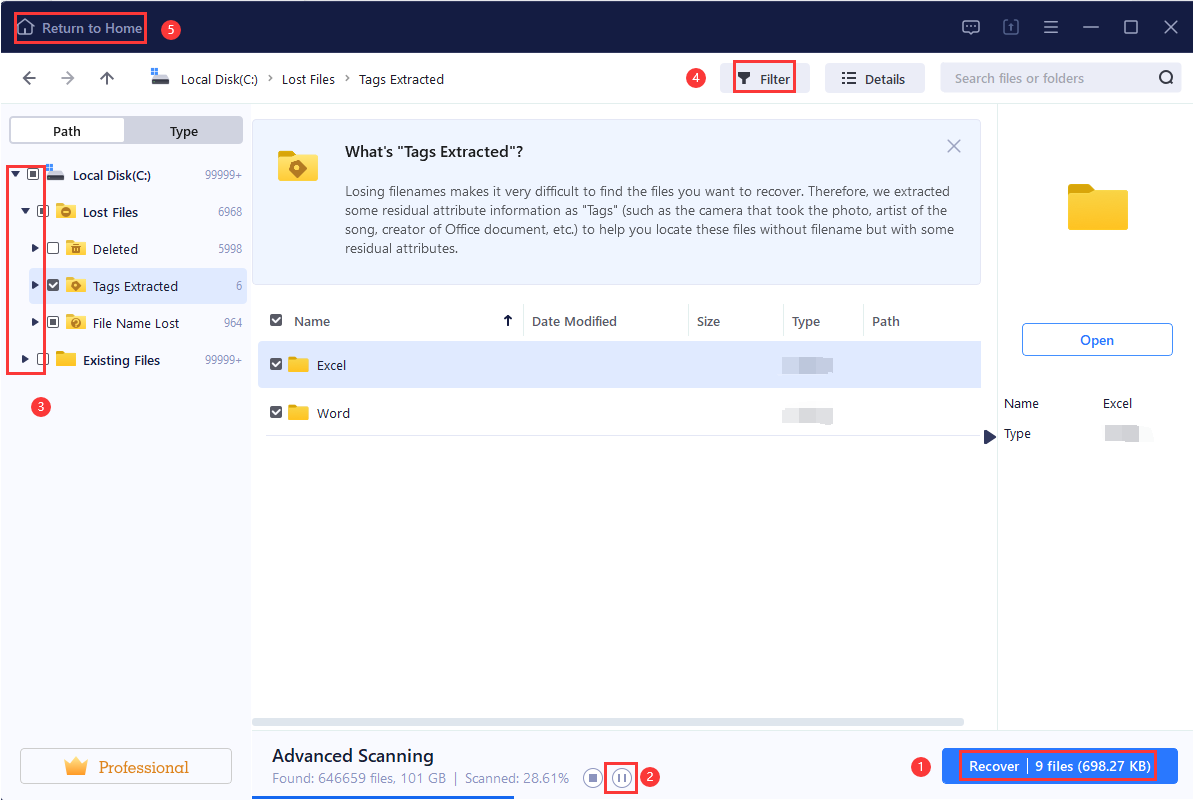Screen dimensions: 1194x802
Task: Enable the Deleted folder checkbox
Action: (x=53, y=248)
